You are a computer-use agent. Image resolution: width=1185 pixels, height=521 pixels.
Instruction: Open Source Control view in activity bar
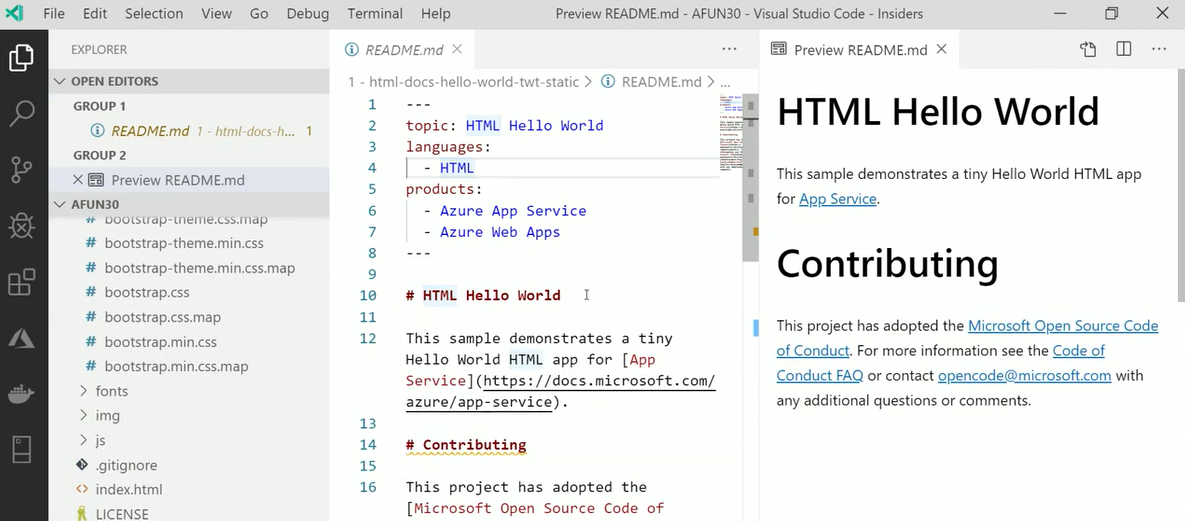[x=21, y=170]
